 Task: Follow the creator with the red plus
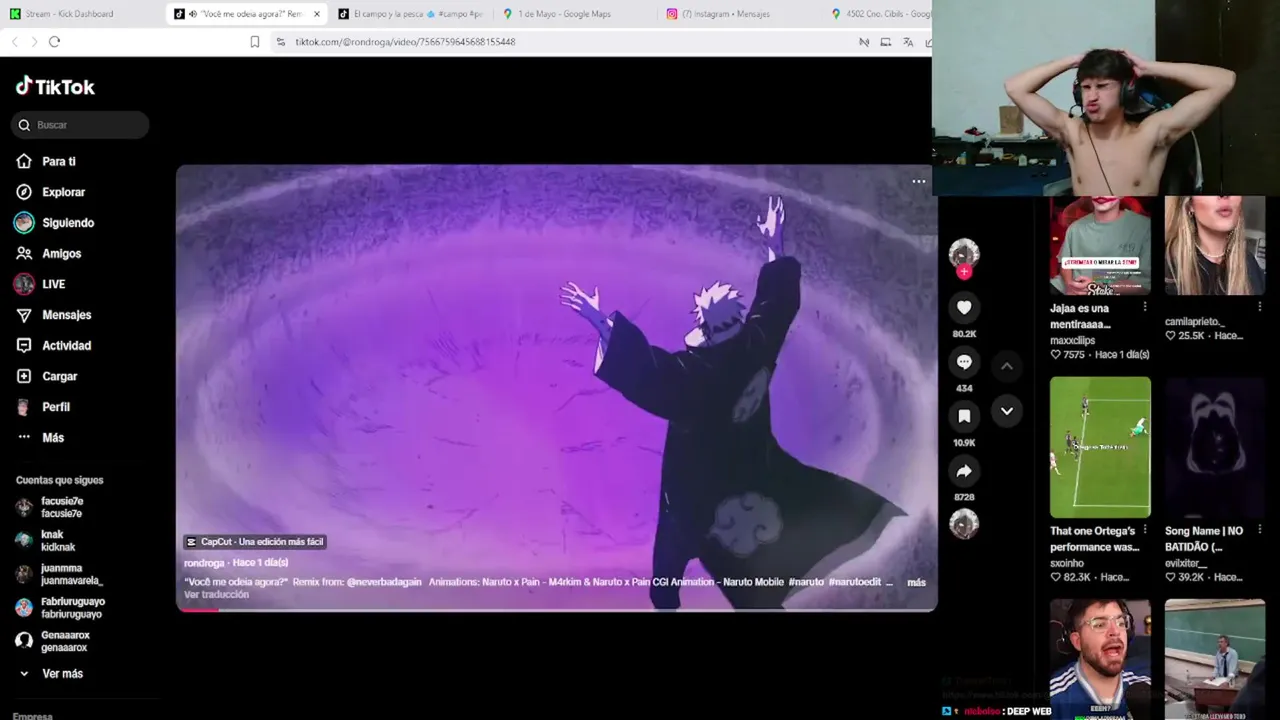pos(964,271)
